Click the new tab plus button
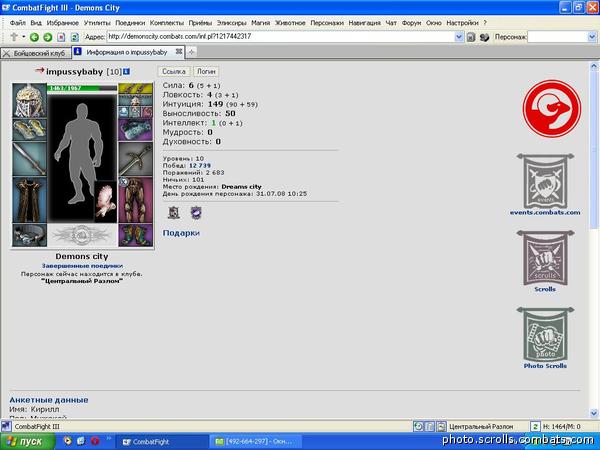Viewport: 600px width, 450px height. pyautogui.click(x=191, y=52)
